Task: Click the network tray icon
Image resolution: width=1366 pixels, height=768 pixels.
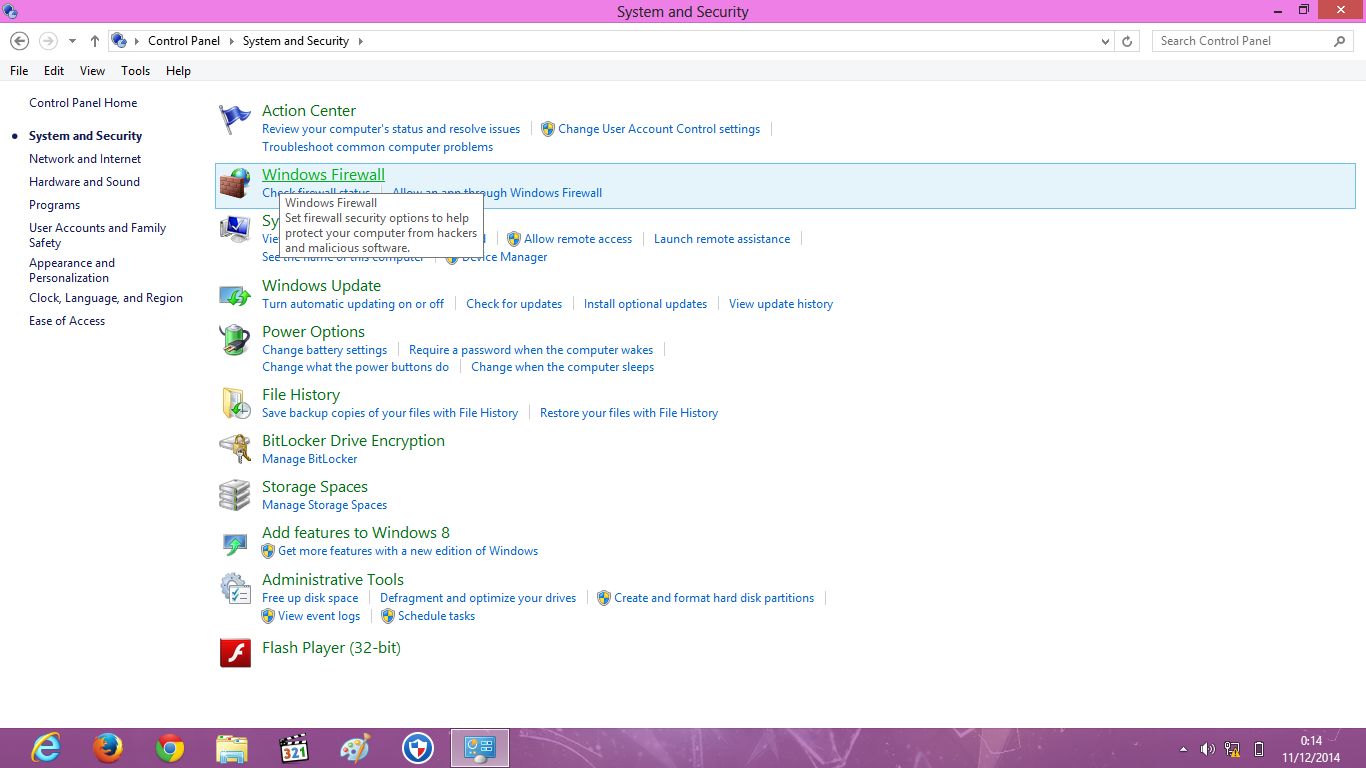Action: pyautogui.click(x=1233, y=749)
